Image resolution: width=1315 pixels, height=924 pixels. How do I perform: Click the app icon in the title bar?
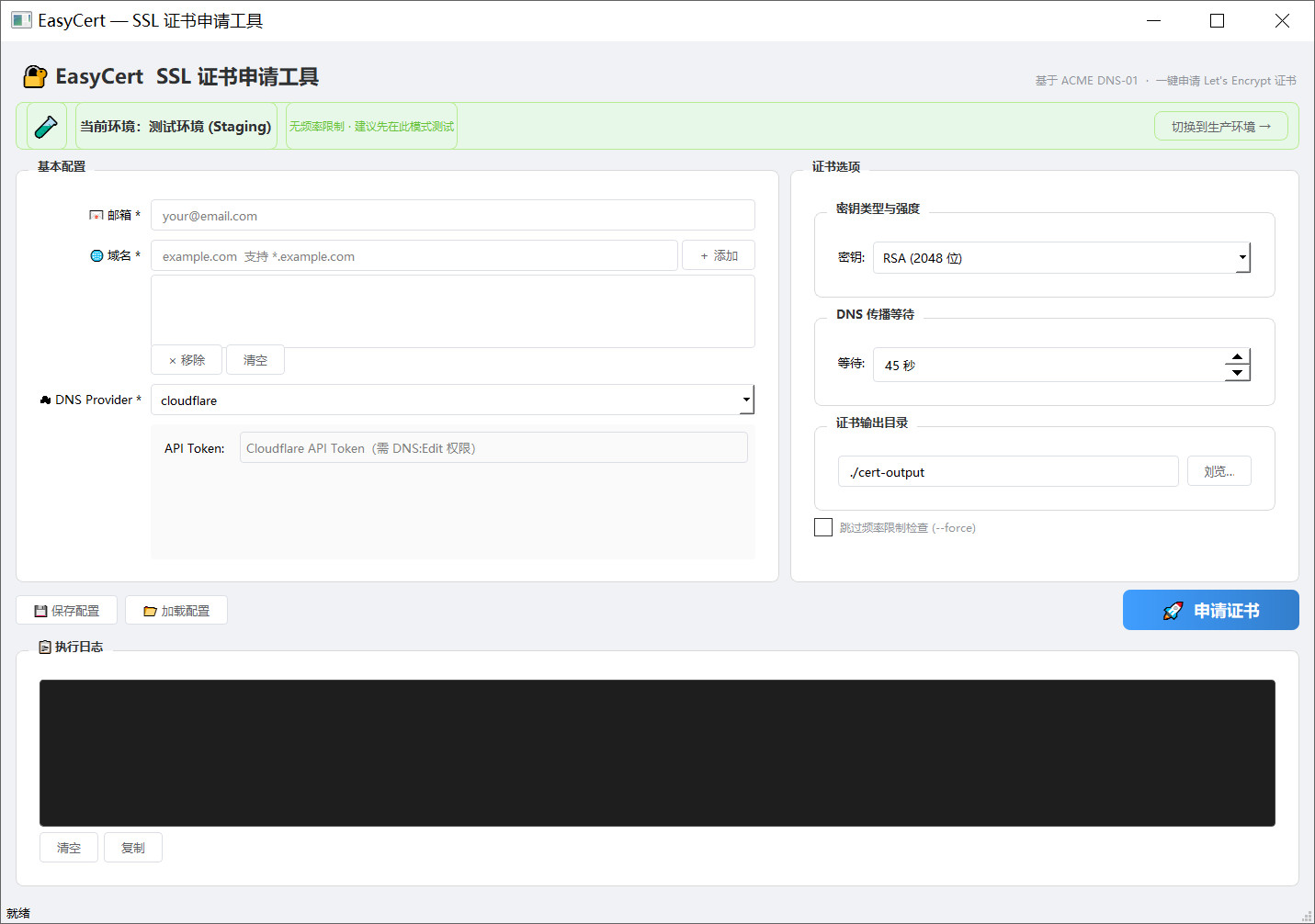coord(21,20)
